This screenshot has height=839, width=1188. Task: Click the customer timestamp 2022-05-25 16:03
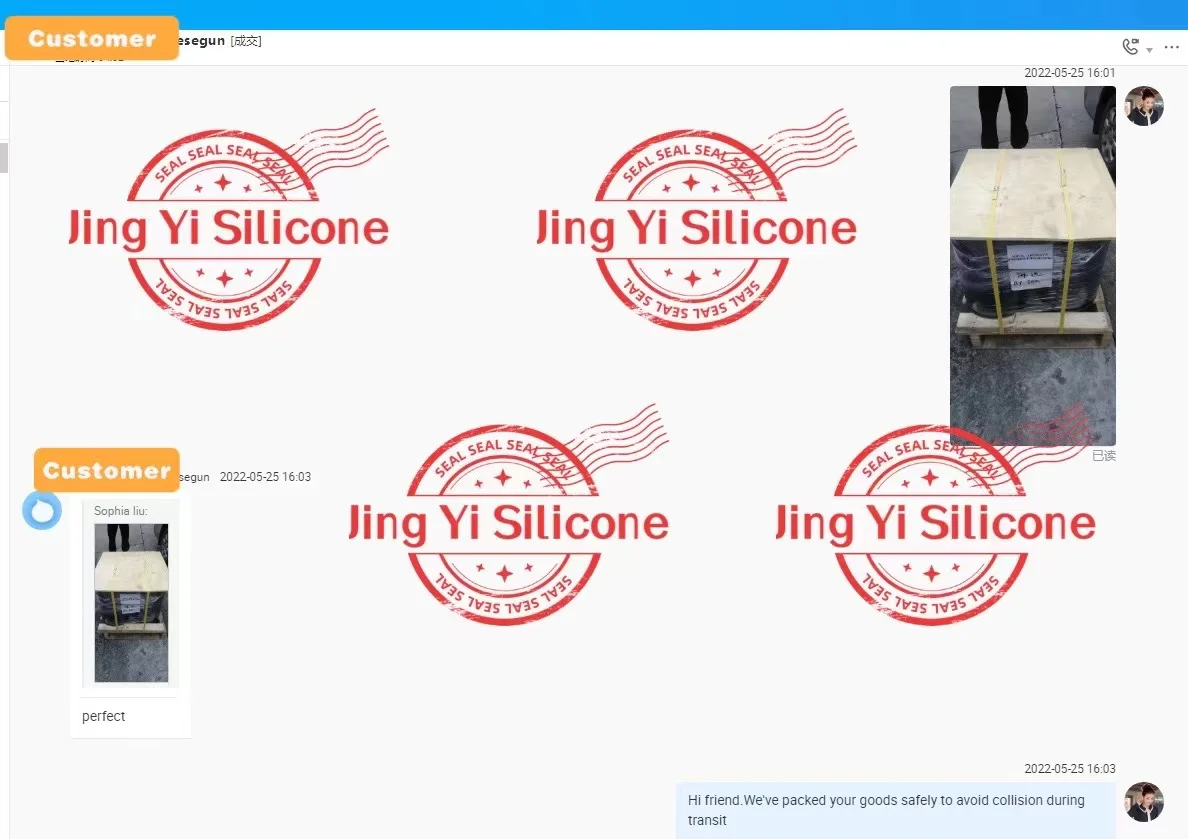[265, 477]
